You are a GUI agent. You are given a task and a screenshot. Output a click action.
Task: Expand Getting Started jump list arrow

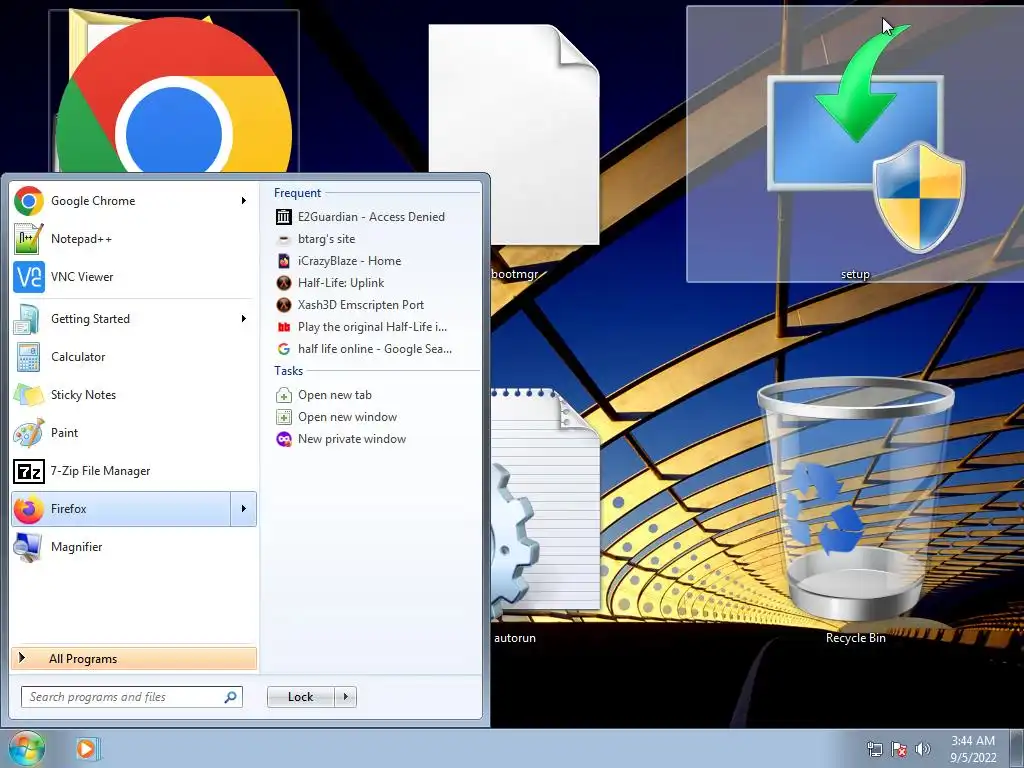click(x=244, y=319)
